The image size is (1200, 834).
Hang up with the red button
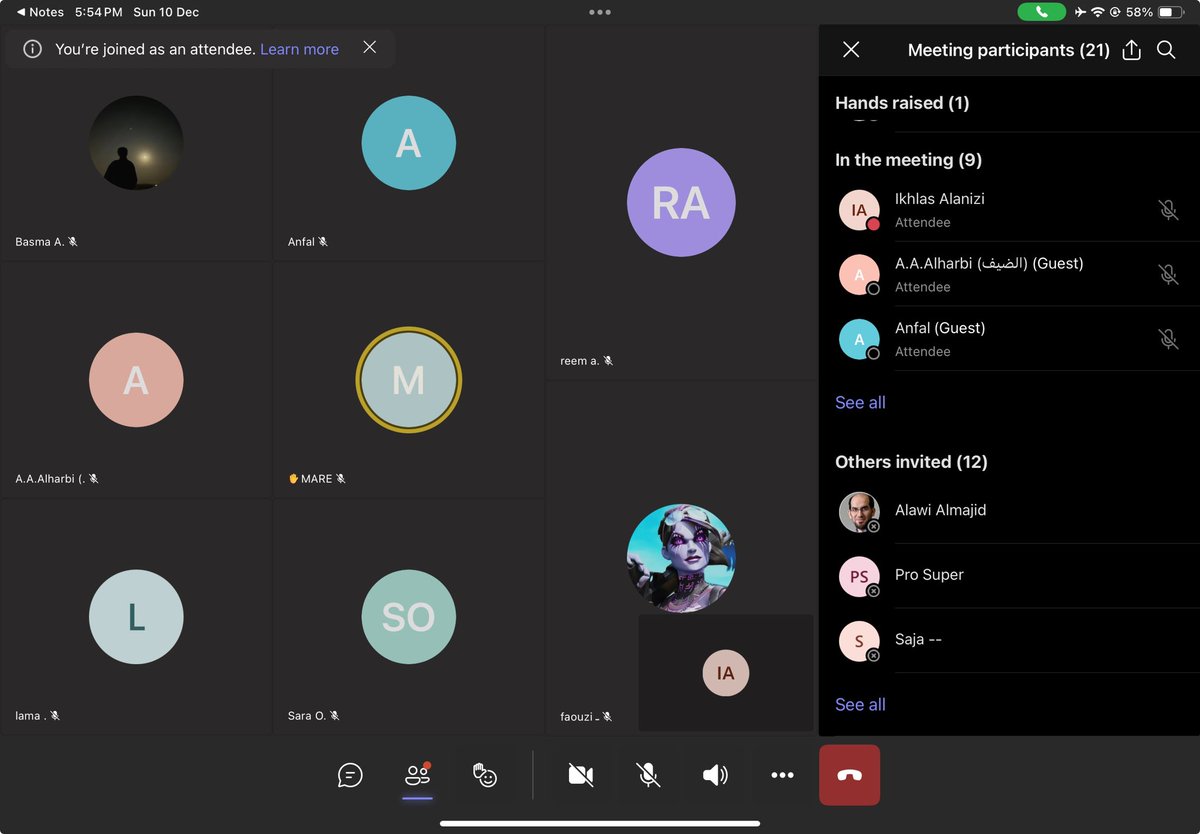tap(850, 775)
